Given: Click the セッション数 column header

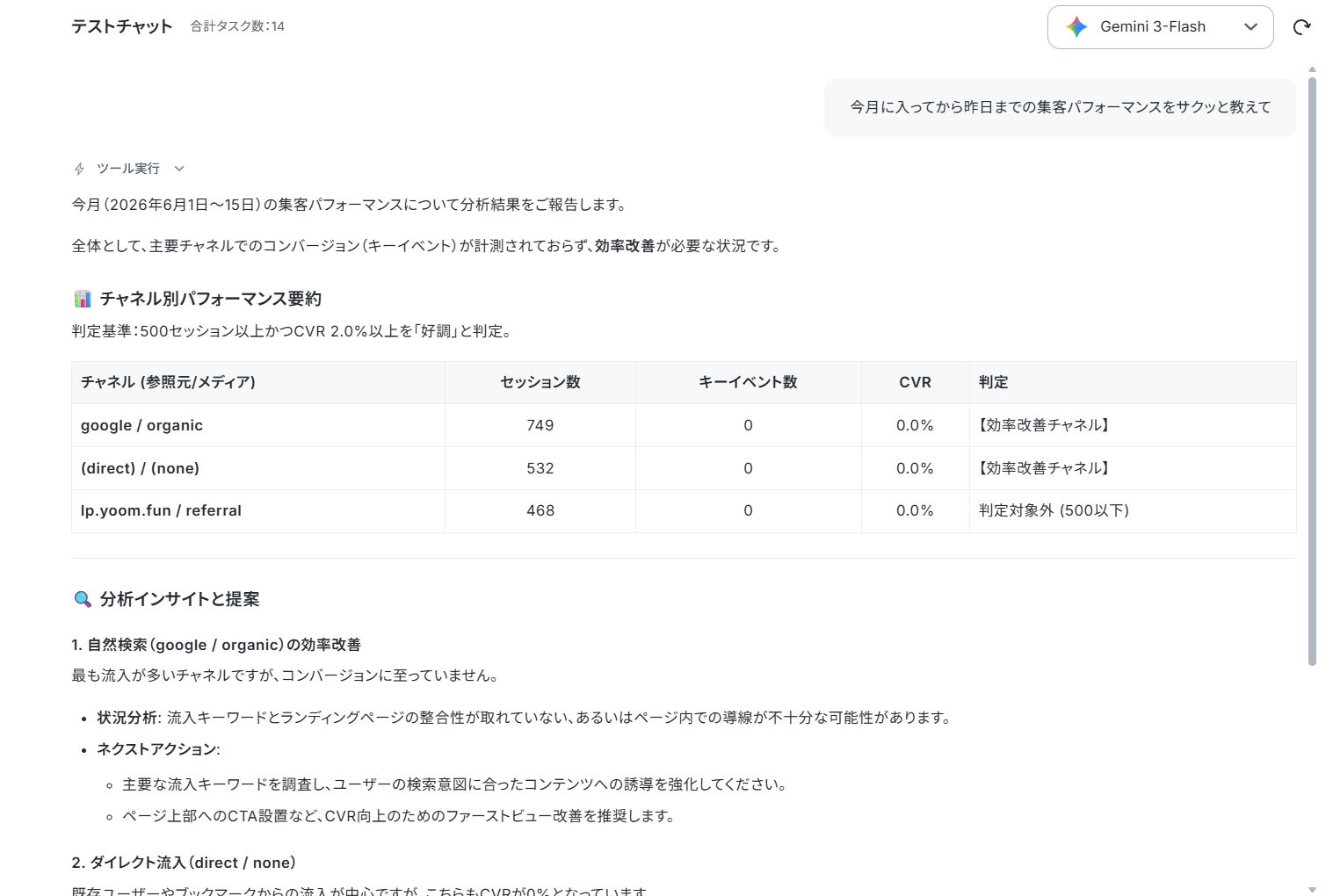Looking at the screenshot, I should (540, 382).
